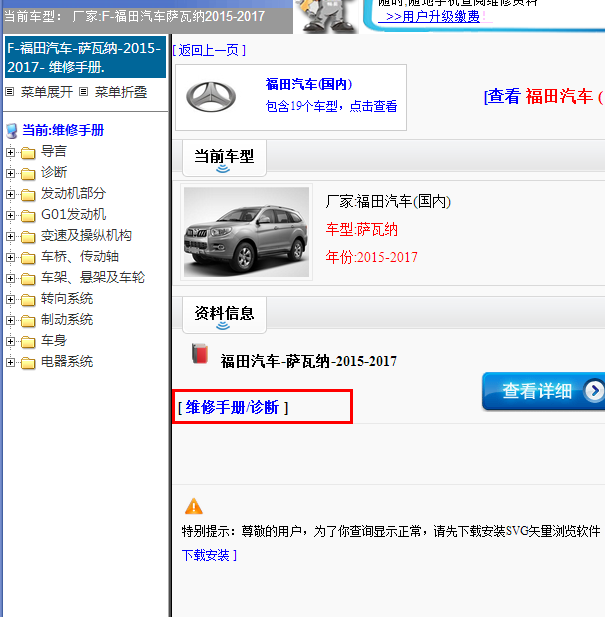Expand all menus with 菜单展开
Image resolution: width=605 pixels, height=617 pixels.
[x=47, y=92]
